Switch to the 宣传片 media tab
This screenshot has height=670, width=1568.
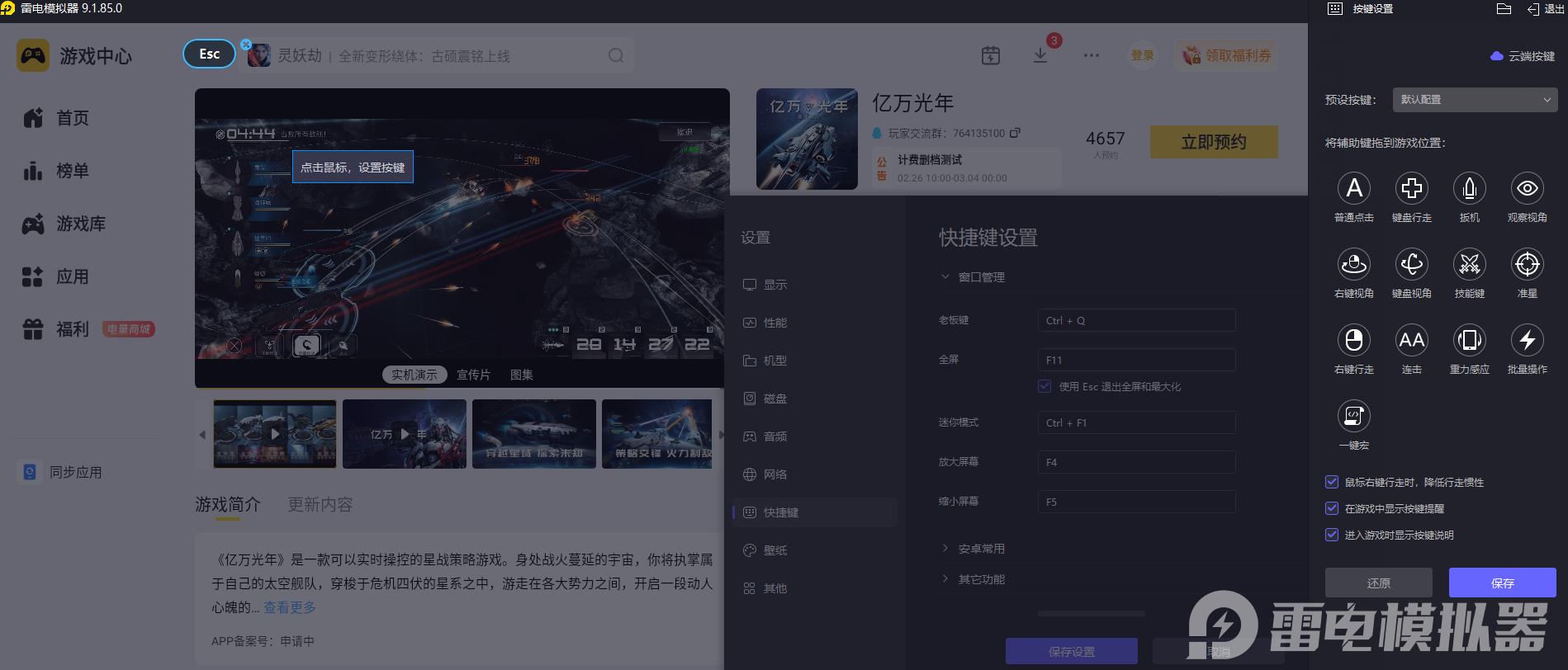pyautogui.click(x=473, y=375)
